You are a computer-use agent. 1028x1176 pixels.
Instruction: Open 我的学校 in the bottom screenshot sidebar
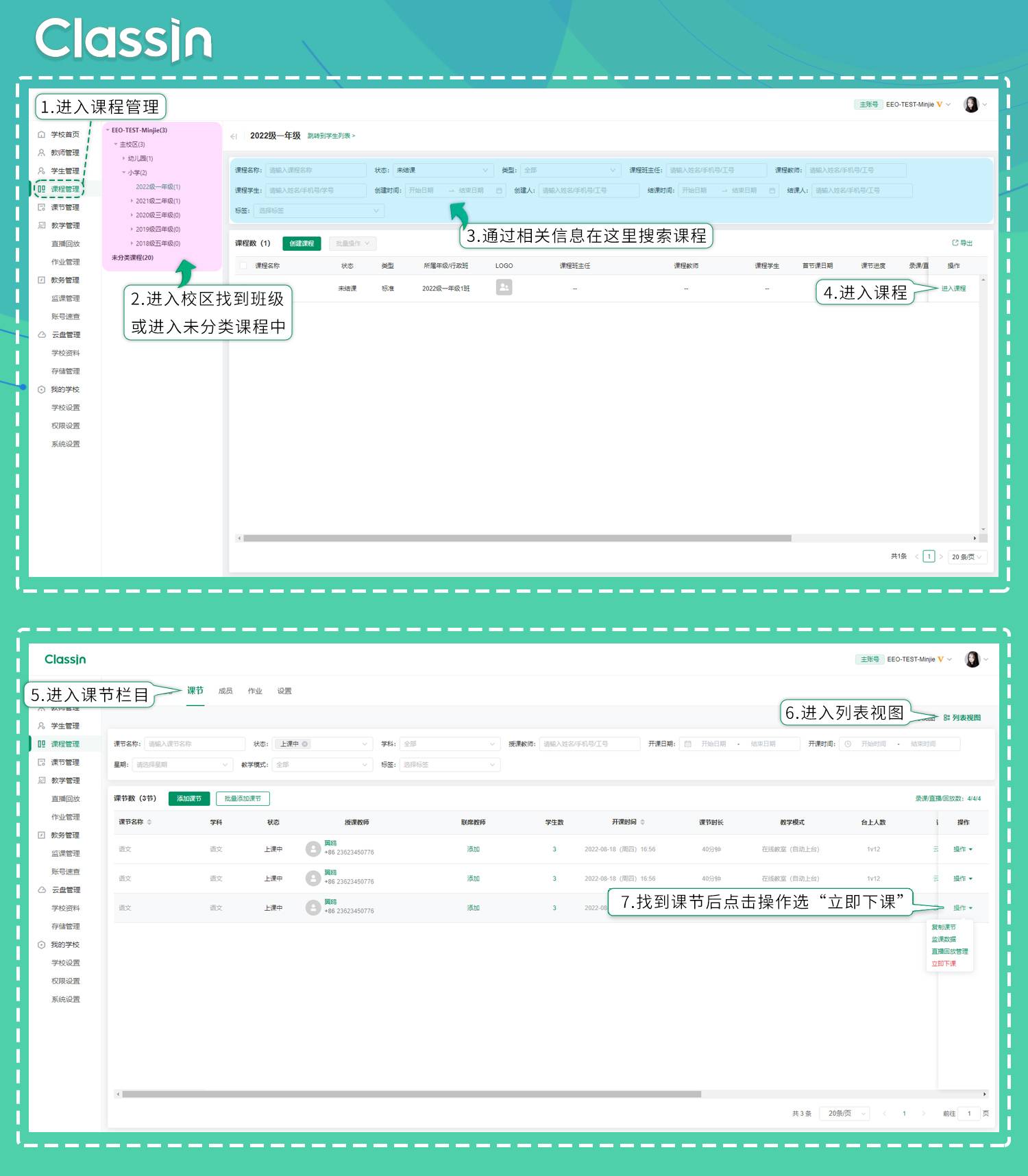coord(59,944)
